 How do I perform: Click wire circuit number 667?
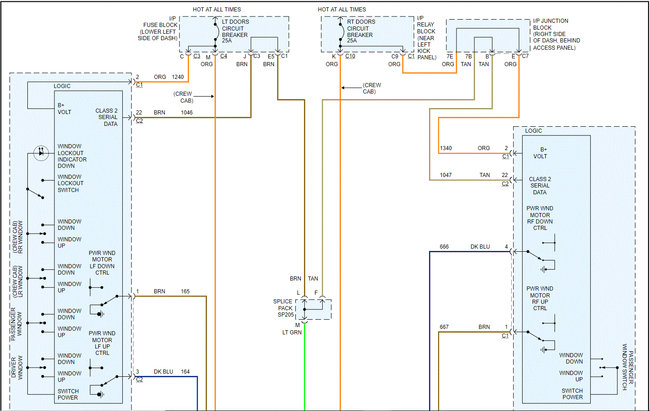[x=444, y=327]
